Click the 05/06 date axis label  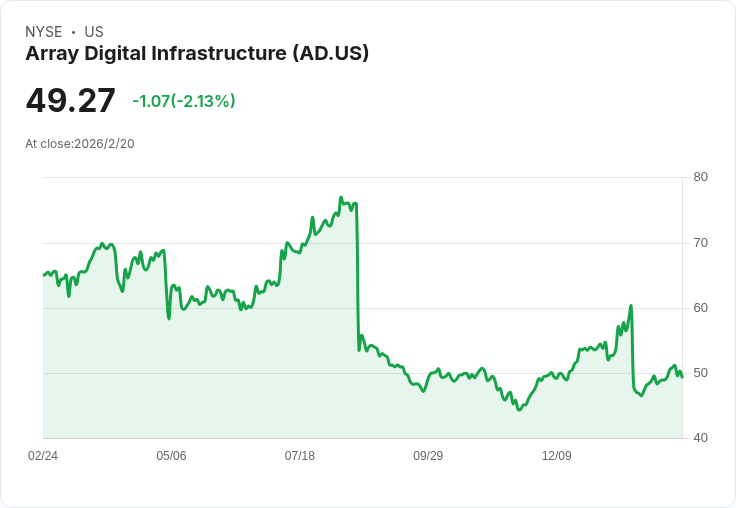pyautogui.click(x=171, y=456)
